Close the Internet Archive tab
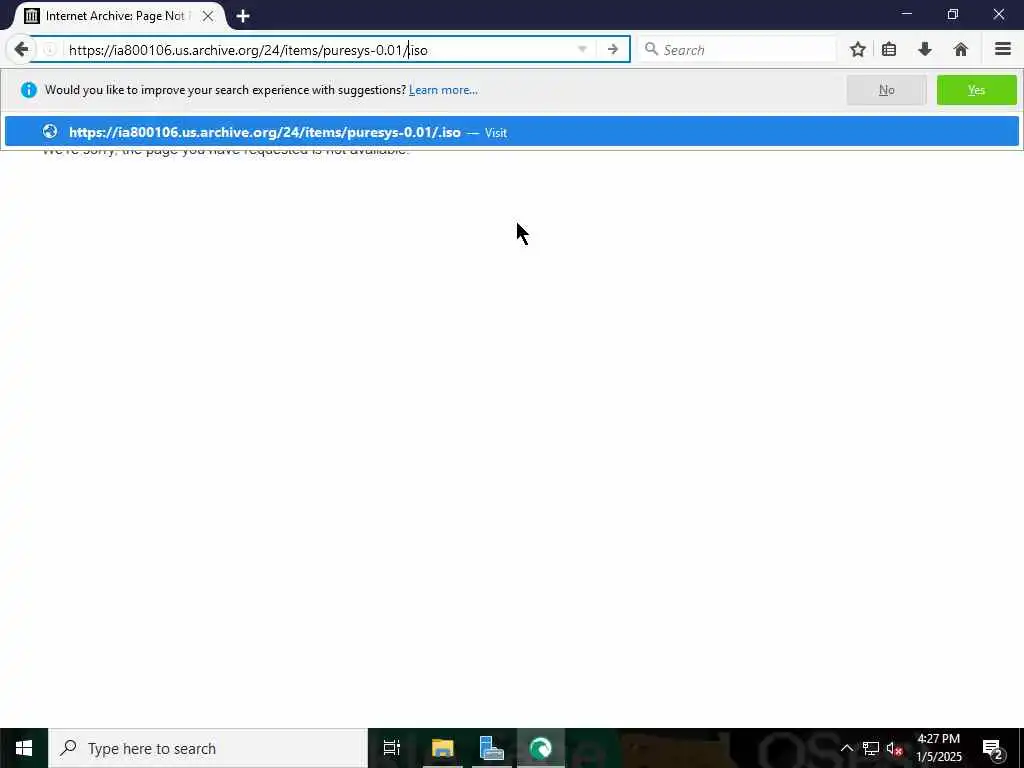This screenshot has height=768, width=1024. (208, 16)
